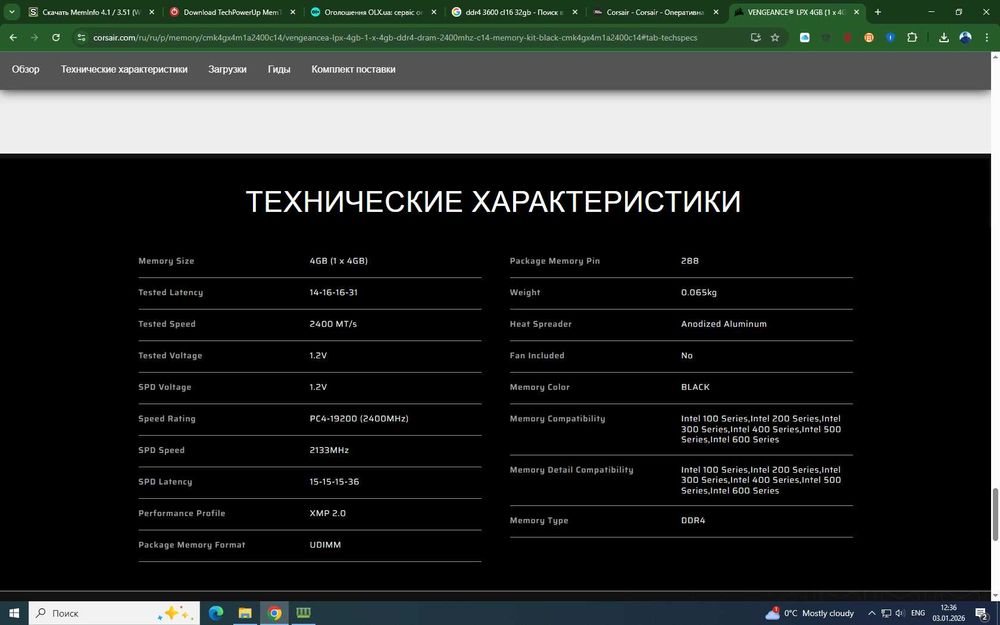This screenshot has height=625, width=1000.
Task: Click the 'Fan Included' label
Action: [x=537, y=355]
